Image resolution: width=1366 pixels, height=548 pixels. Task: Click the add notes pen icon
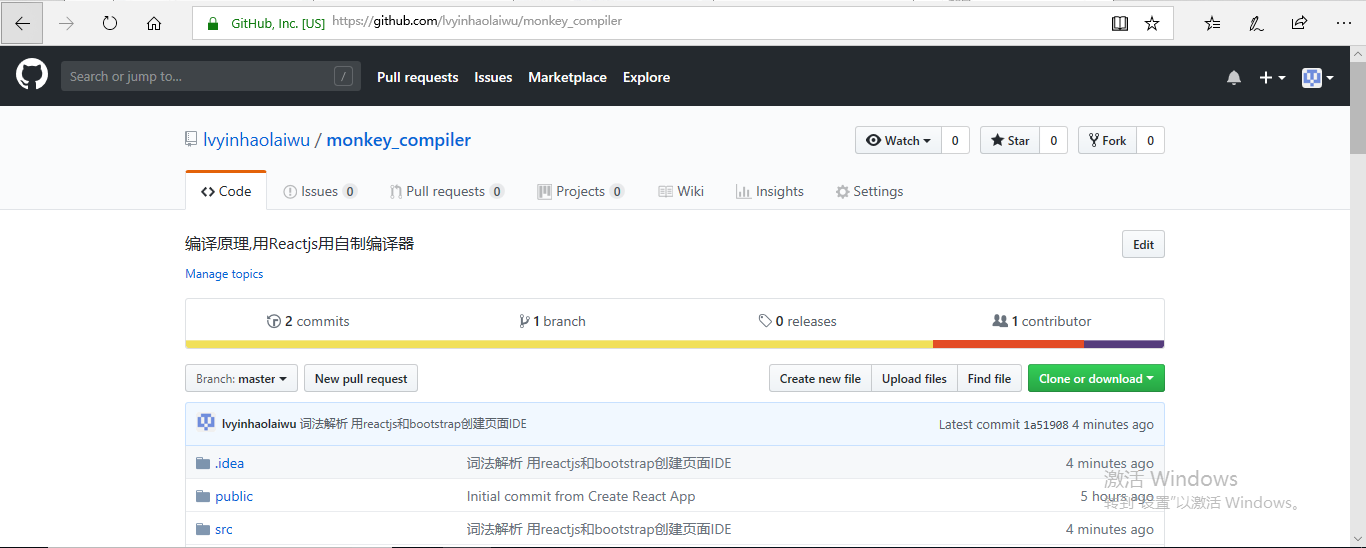click(1256, 23)
